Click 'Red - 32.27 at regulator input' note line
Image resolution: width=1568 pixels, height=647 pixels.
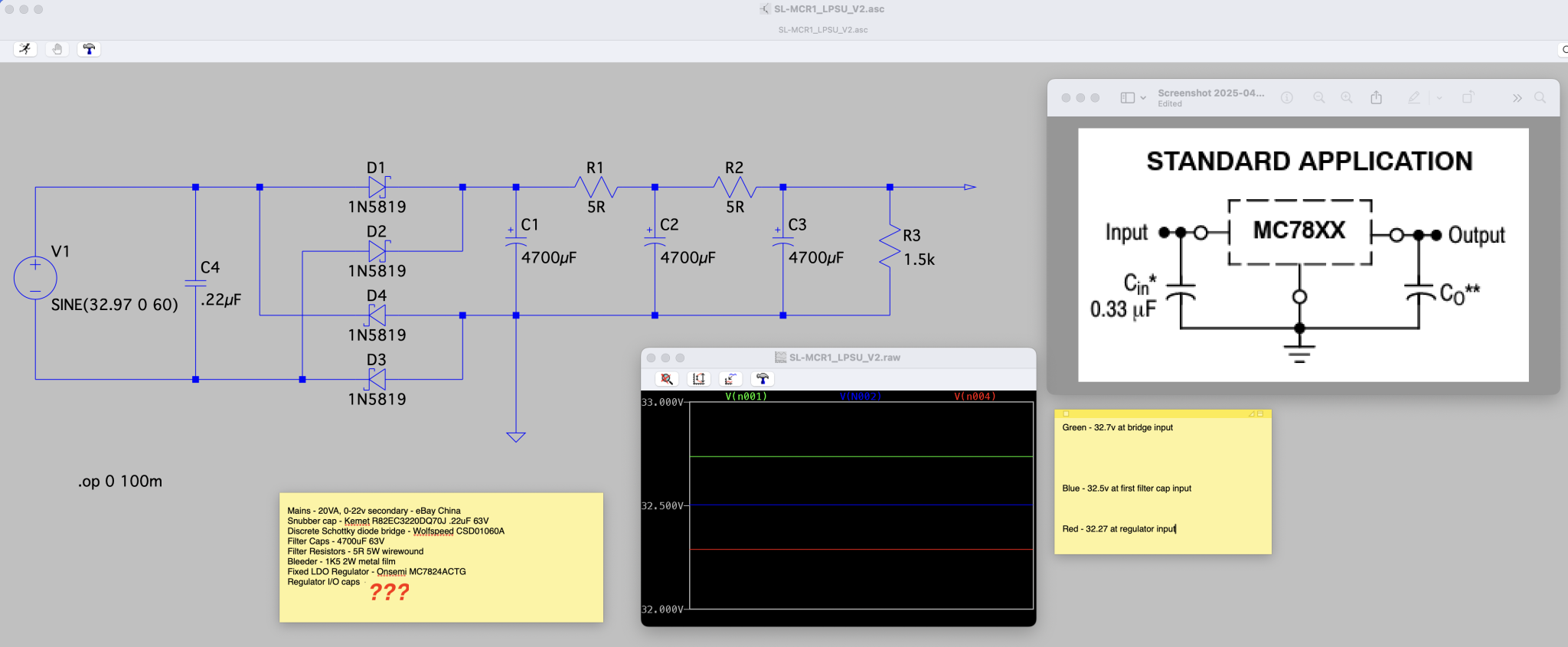pyautogui.click(x=1119, y=529)
